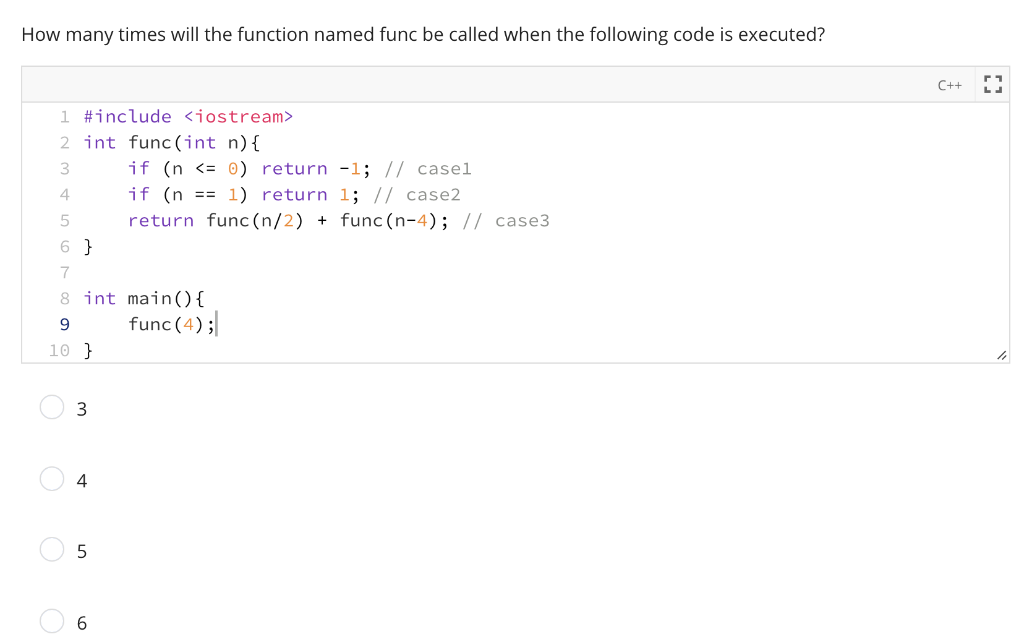Select line number 9 in the code
1024x642 pixels.
pyautogui.click(x=64, y=324)
